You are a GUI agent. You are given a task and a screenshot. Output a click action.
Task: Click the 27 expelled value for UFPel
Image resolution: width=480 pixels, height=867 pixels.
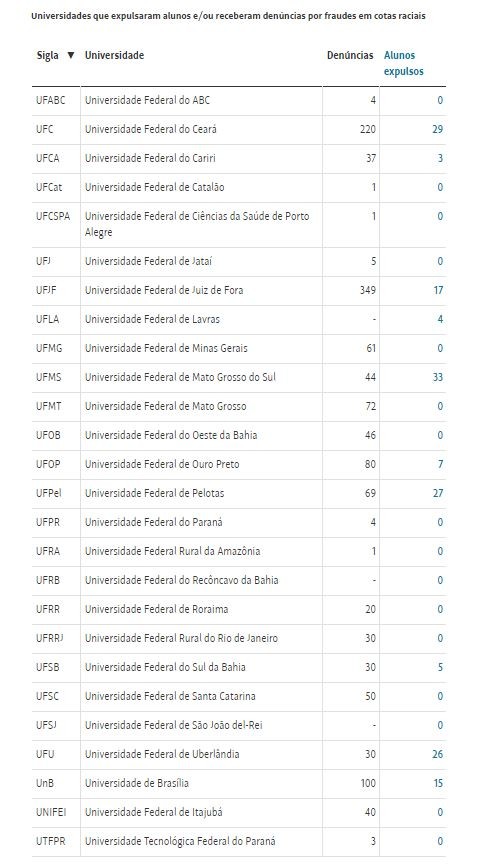[x=437, y=493]
